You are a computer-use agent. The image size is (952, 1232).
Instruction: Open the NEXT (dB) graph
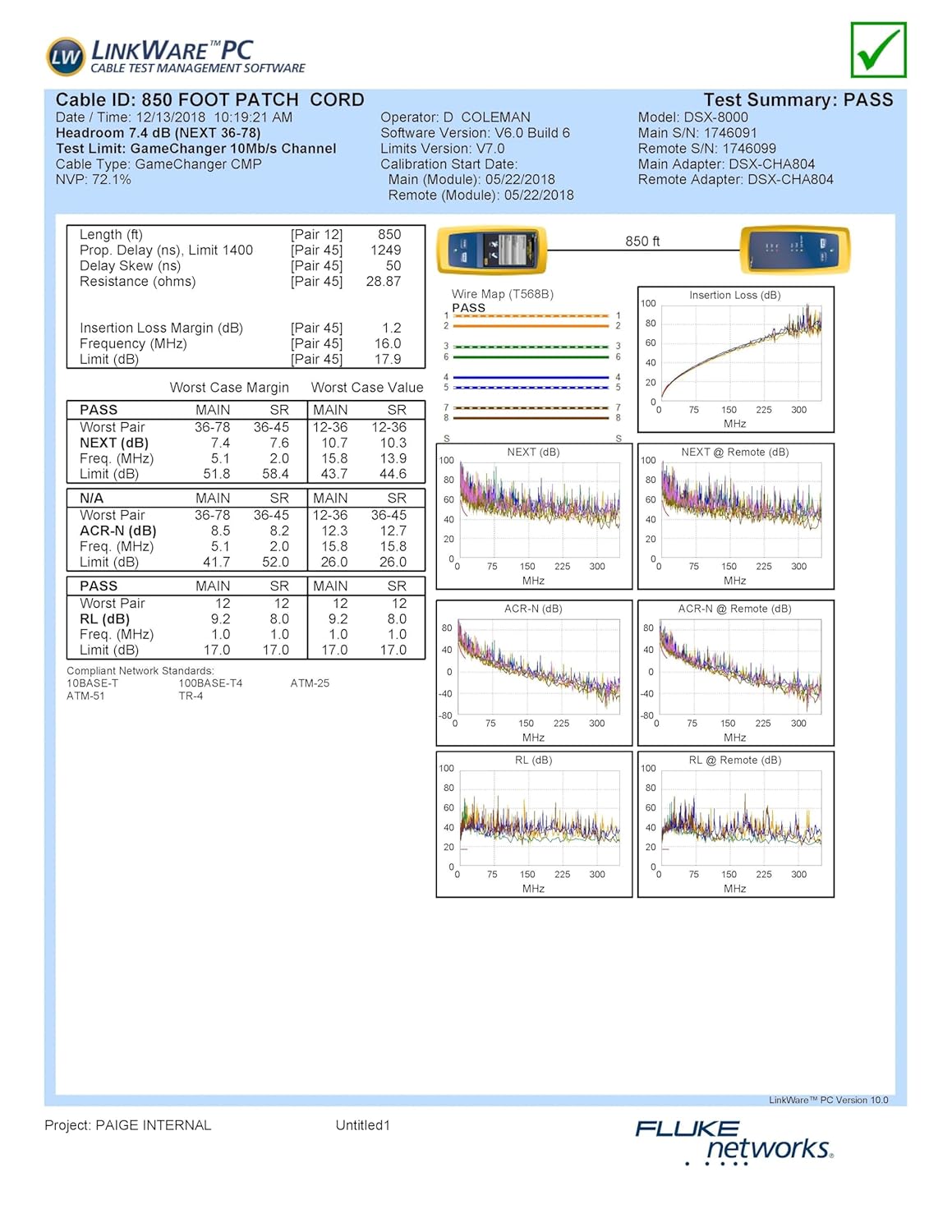click(x=534, y=517)
